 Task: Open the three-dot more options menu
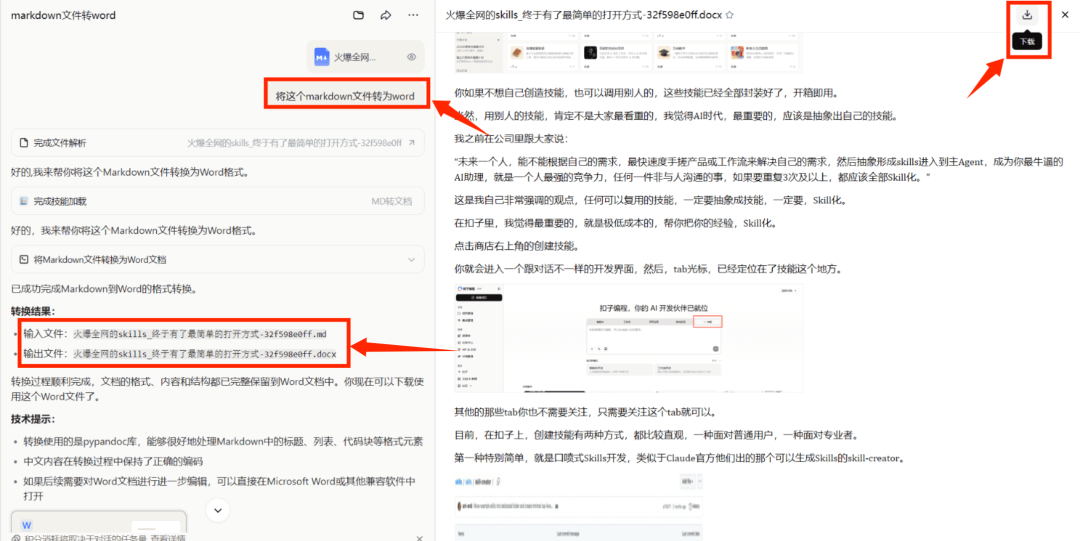tap(413, 15)
